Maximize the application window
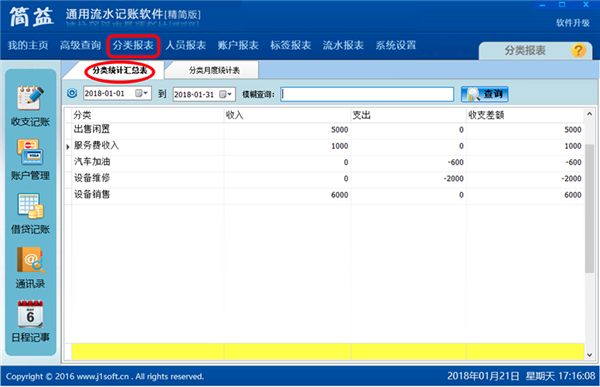Screen dimensions: 600x387 click(562, 5)
